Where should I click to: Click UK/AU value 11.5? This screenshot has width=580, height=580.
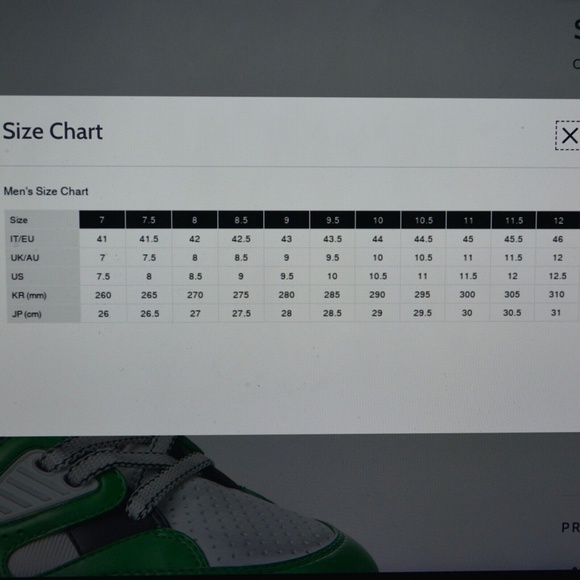tap(513, 257)
